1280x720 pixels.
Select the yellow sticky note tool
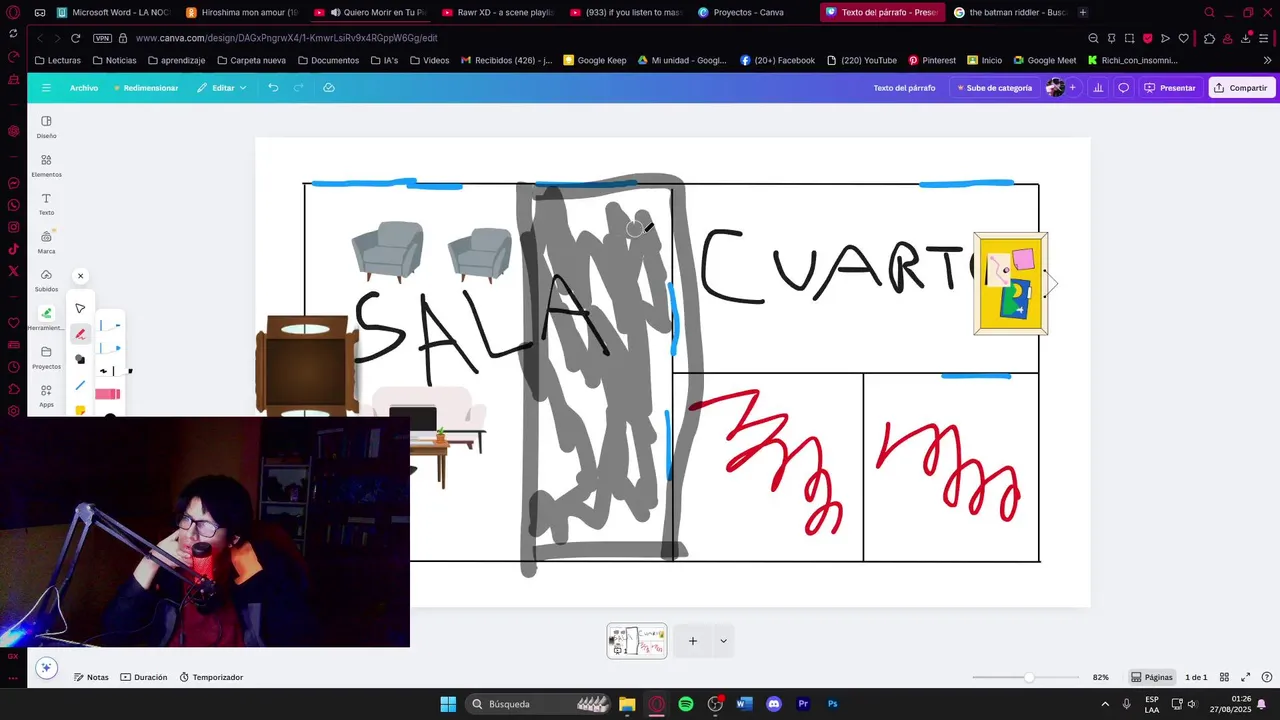pyautogui.click(x=80, y=410)
